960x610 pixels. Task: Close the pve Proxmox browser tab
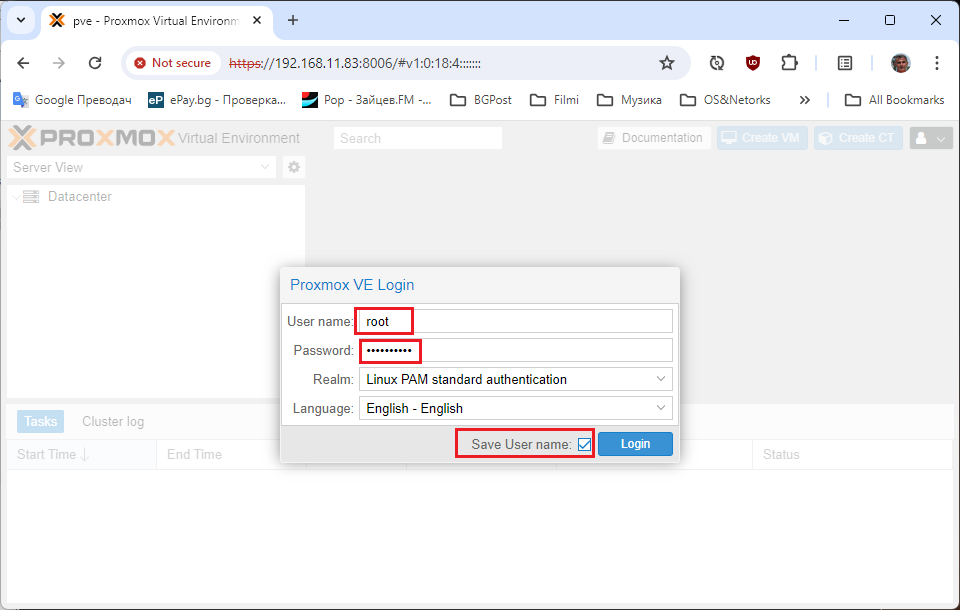[x=257, y=20]
